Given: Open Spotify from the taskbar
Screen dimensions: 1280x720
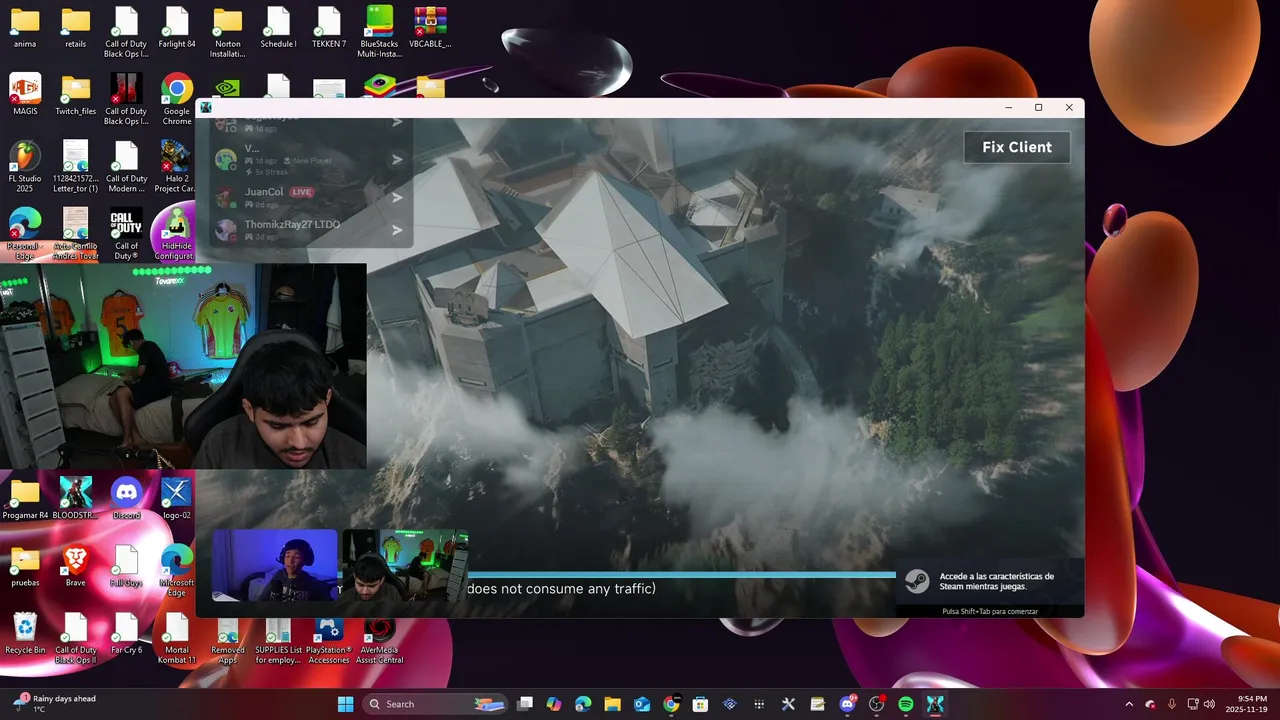Looking at the screenshot, I should pos(906,704).
